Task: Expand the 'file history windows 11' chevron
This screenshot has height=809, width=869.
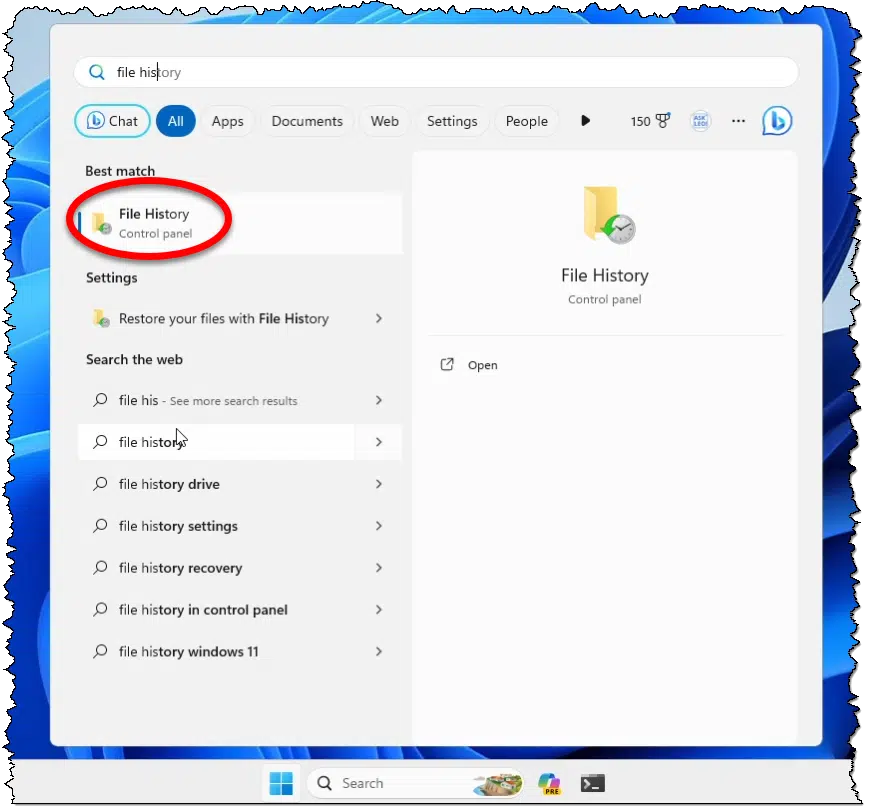Action: tap(379, 651)
